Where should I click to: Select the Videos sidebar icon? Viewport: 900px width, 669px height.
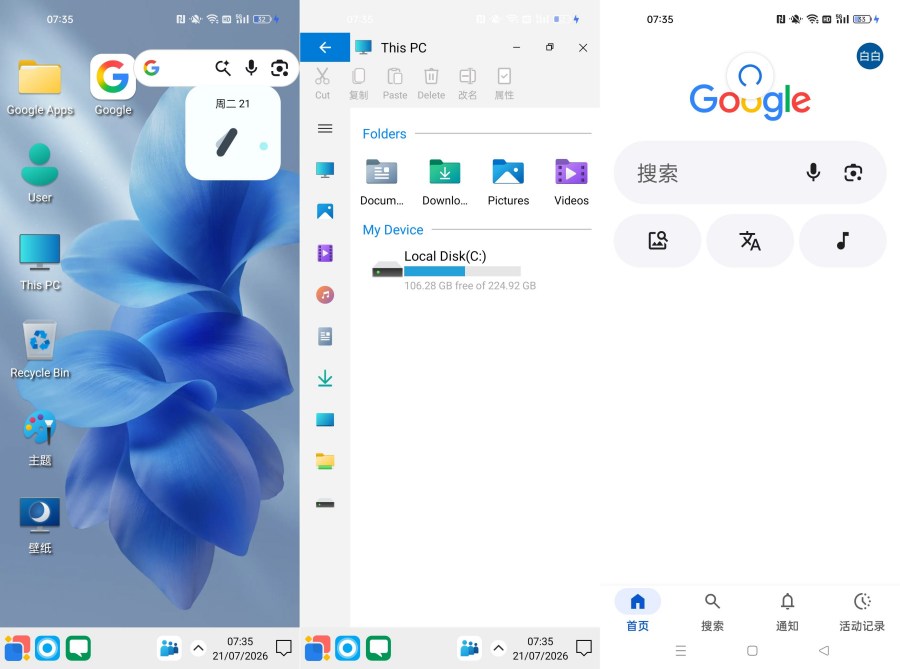(x=325, y=253)
